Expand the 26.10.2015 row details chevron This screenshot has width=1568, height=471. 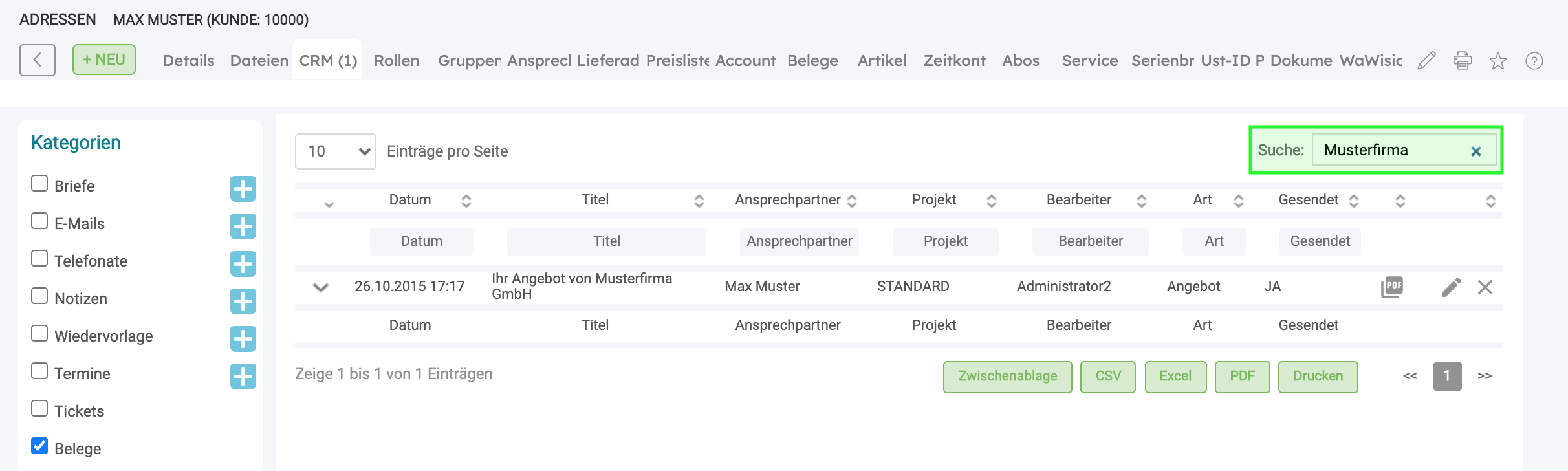point(321,287)
